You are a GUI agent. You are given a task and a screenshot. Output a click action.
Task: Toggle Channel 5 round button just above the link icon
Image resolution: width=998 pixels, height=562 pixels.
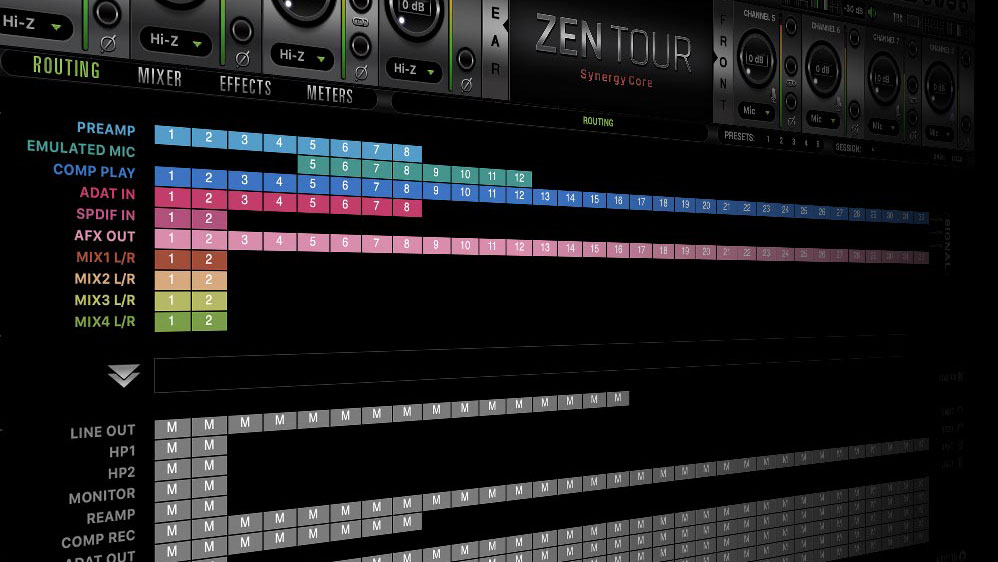(791, 66)
